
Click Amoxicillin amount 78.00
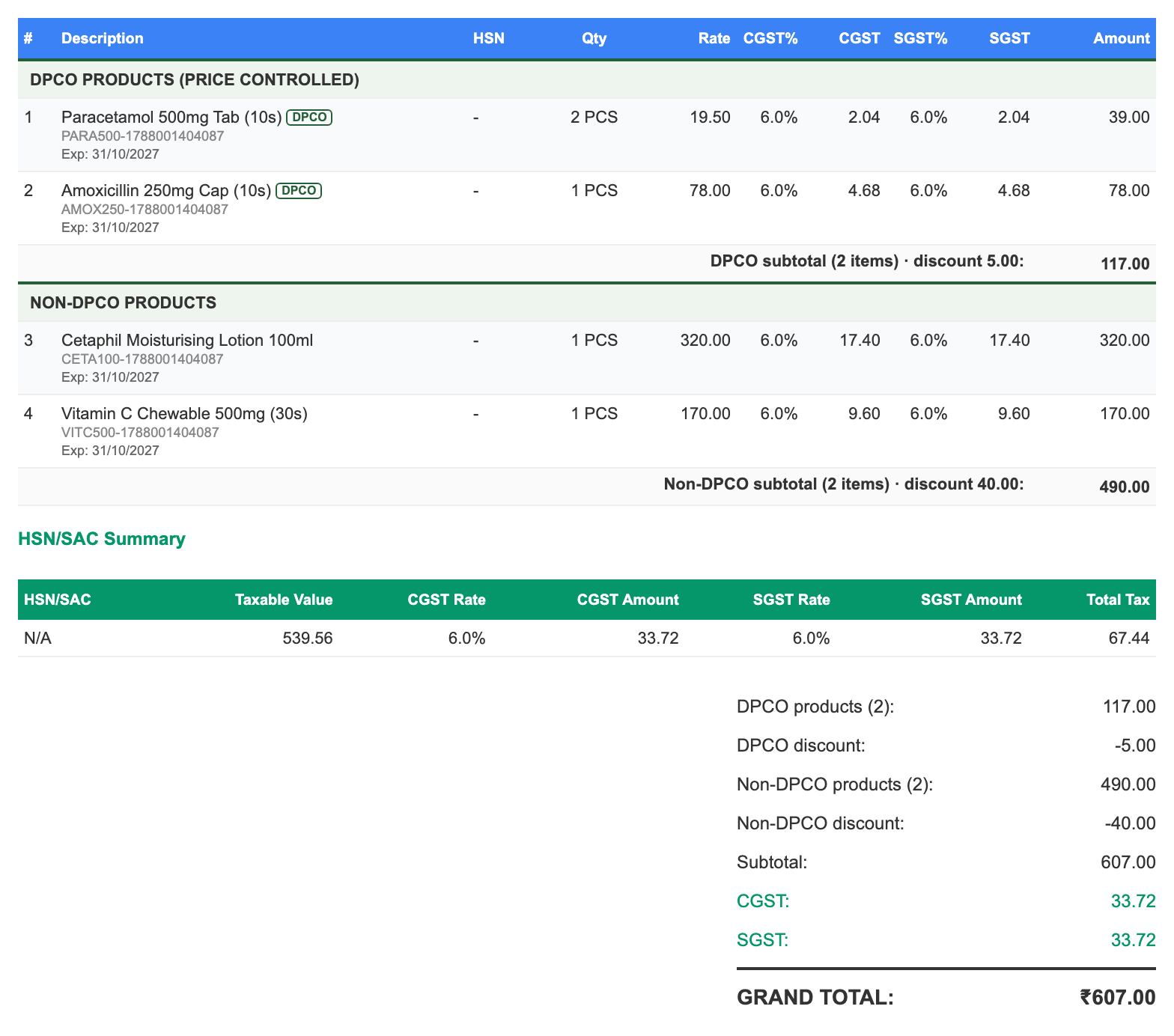click(x=1129, y=190)
